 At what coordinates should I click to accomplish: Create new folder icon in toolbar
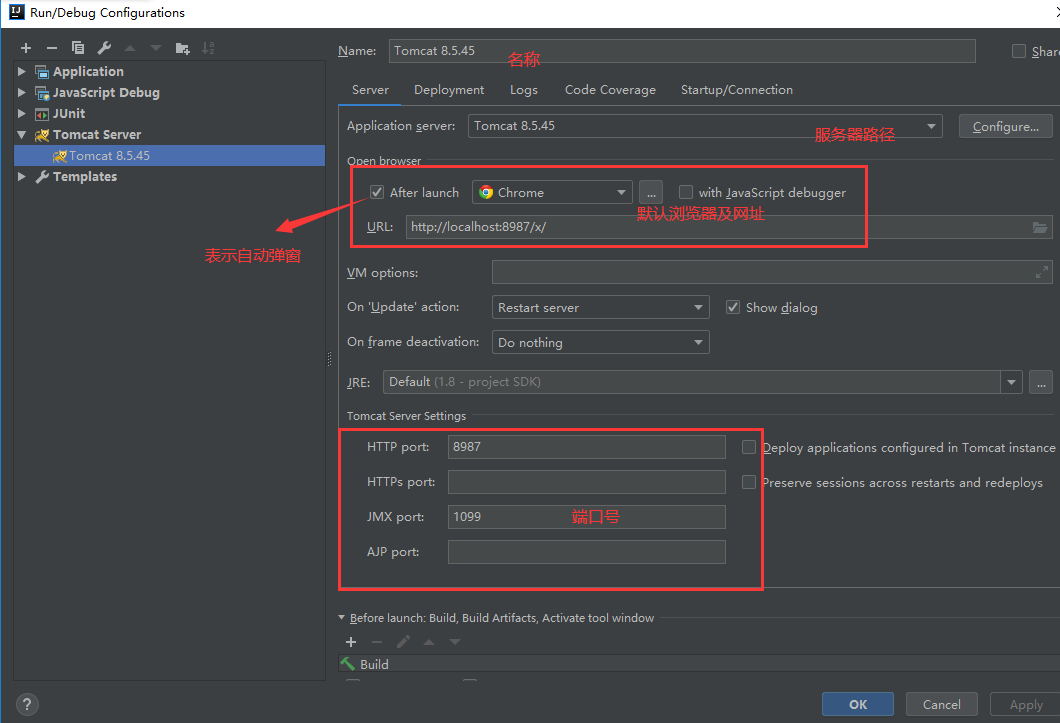pos(183,48)
